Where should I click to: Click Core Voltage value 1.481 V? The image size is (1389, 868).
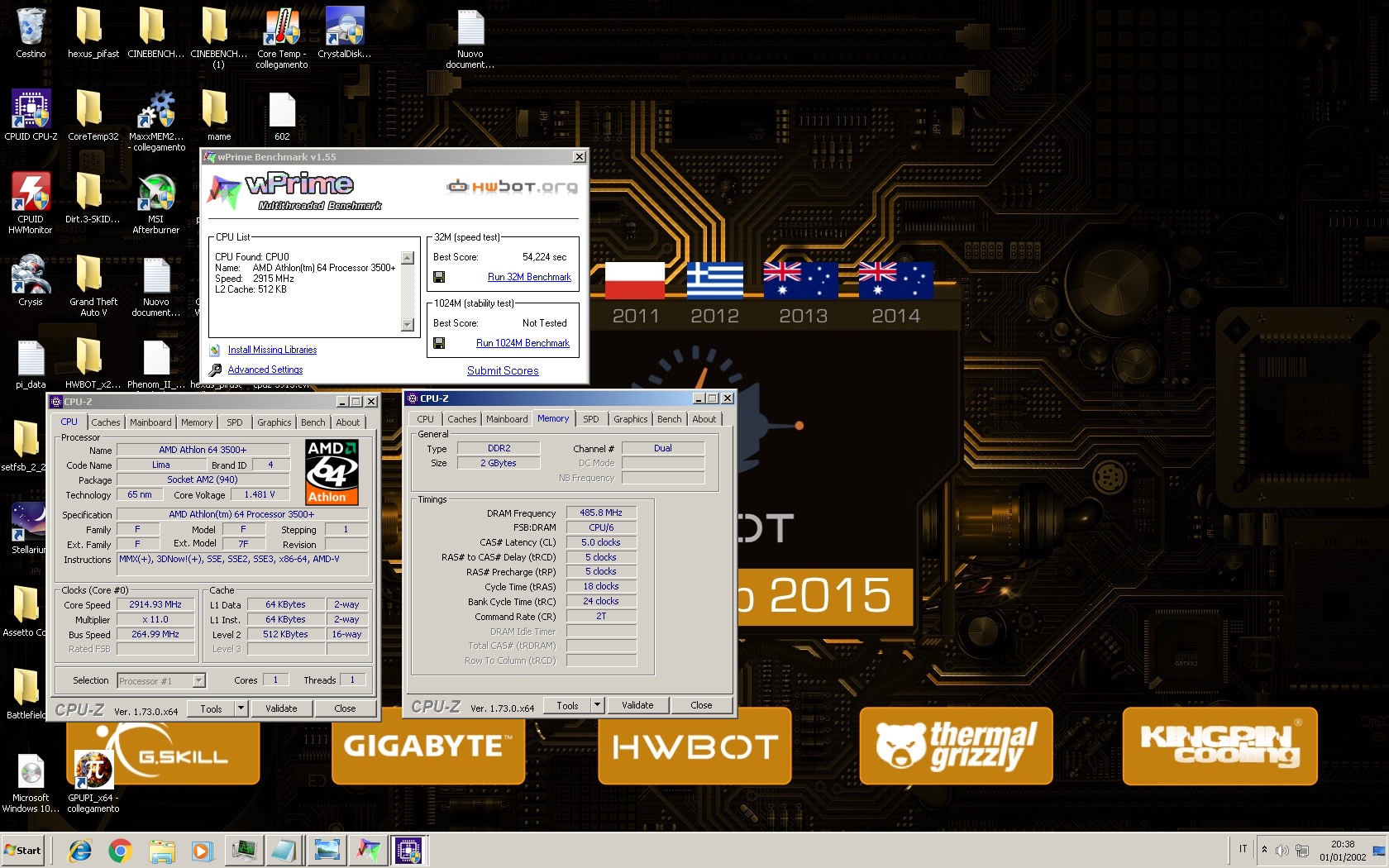pyautogui.click(x=260, y=494)
